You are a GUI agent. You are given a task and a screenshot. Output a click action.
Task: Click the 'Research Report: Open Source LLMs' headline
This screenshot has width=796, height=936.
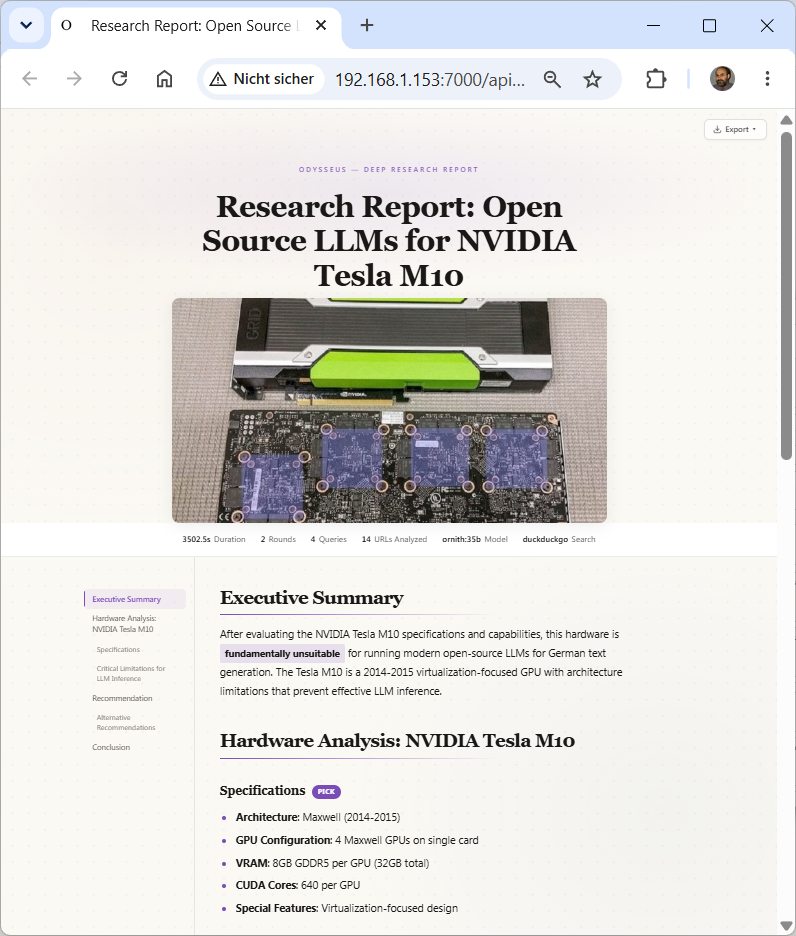point(389,241)
